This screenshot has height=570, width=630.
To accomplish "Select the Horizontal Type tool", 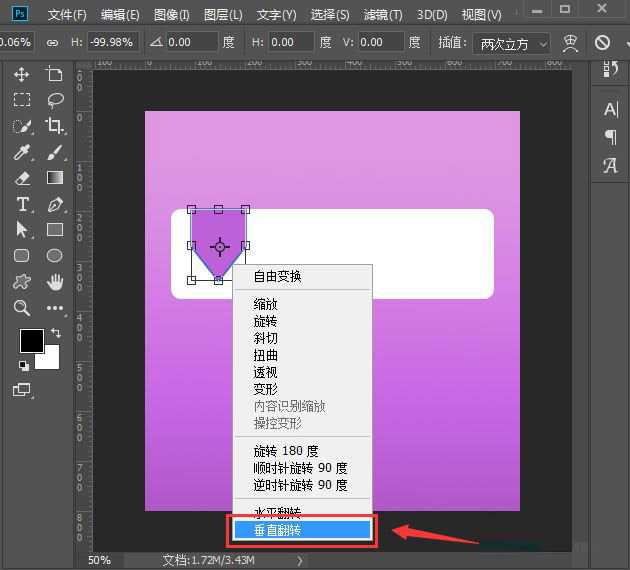I will [x=22, y=204].
